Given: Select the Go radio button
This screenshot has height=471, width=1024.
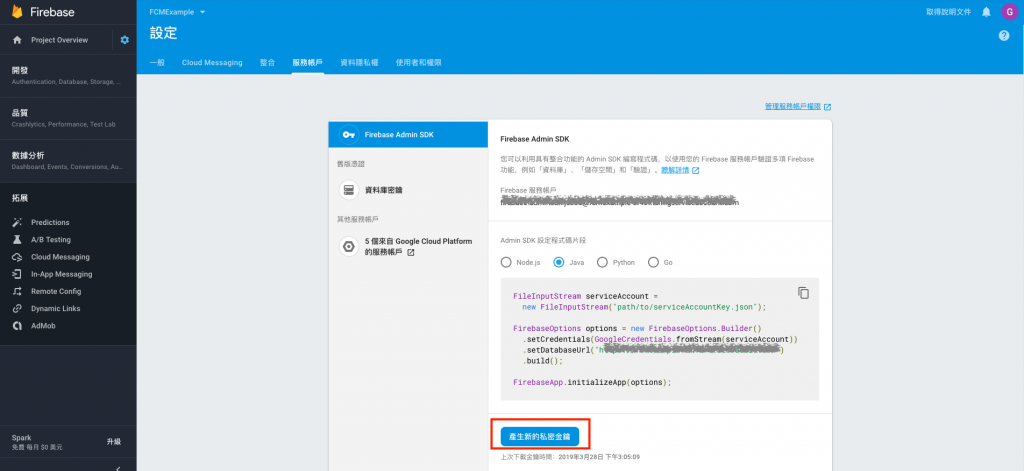Looking at the screenshot, I should point(653,262).
